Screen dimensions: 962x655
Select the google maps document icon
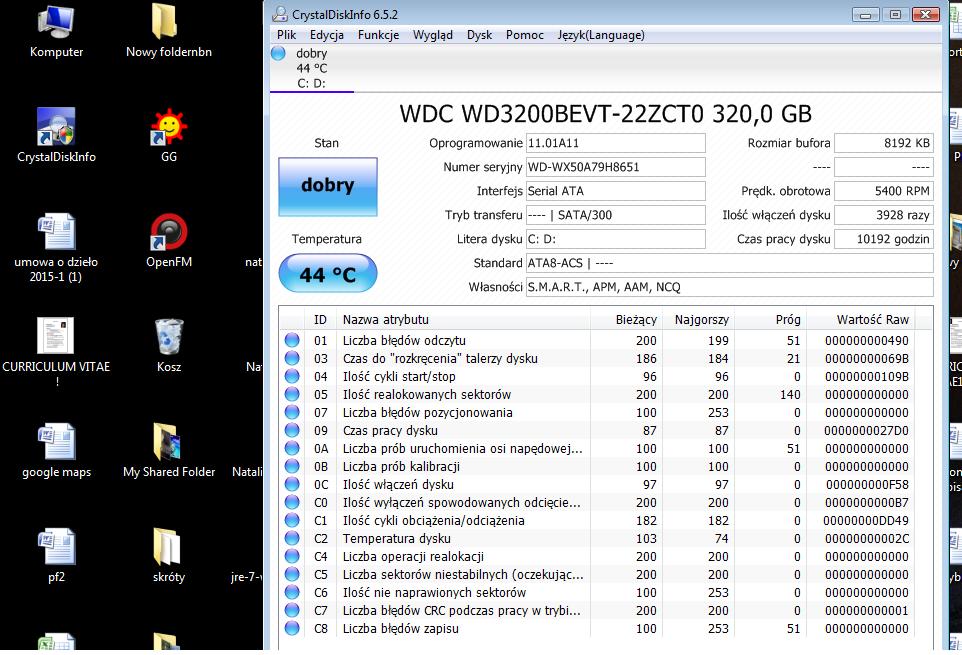tap(56, 441)
